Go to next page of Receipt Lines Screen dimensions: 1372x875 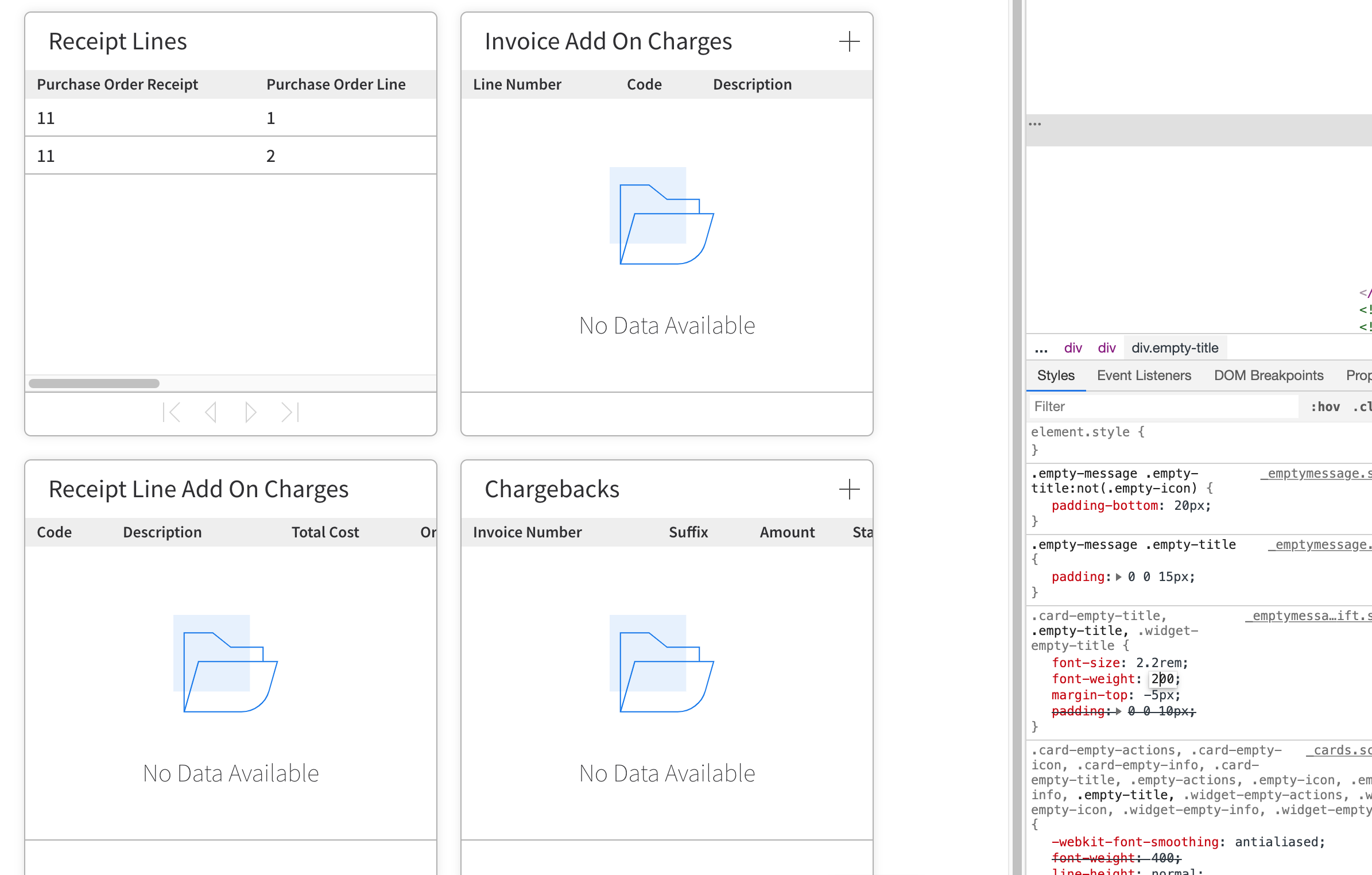point(250,412)
